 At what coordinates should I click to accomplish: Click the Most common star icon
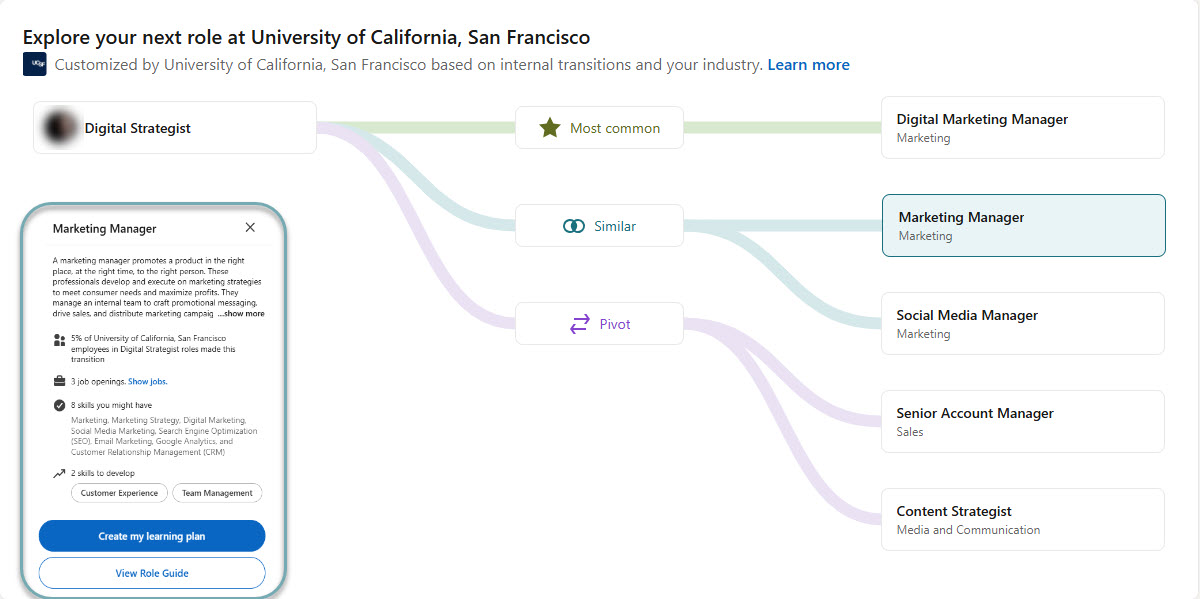pyautogui.click(x=550, y=128)
